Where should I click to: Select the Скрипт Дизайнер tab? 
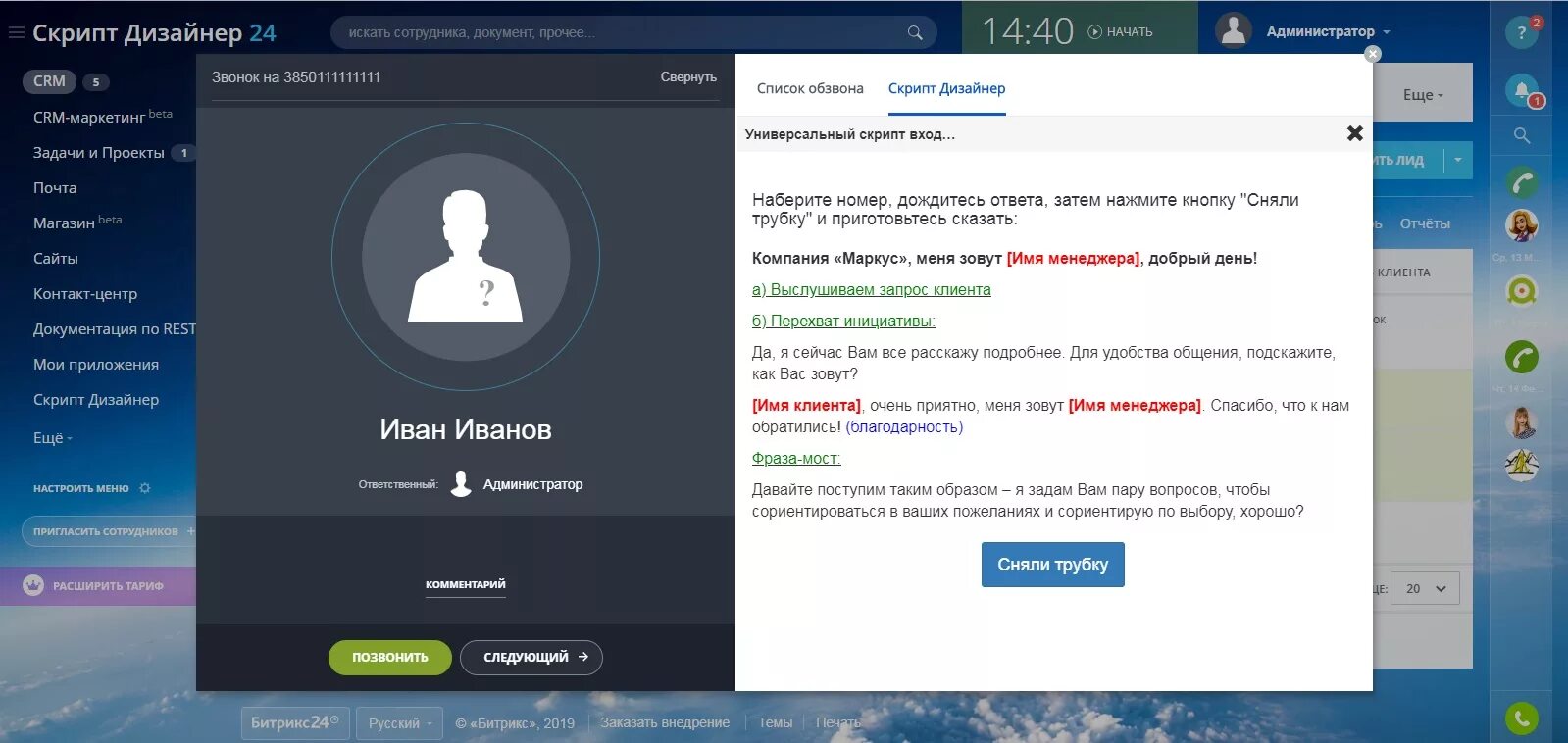pos(946,88)
